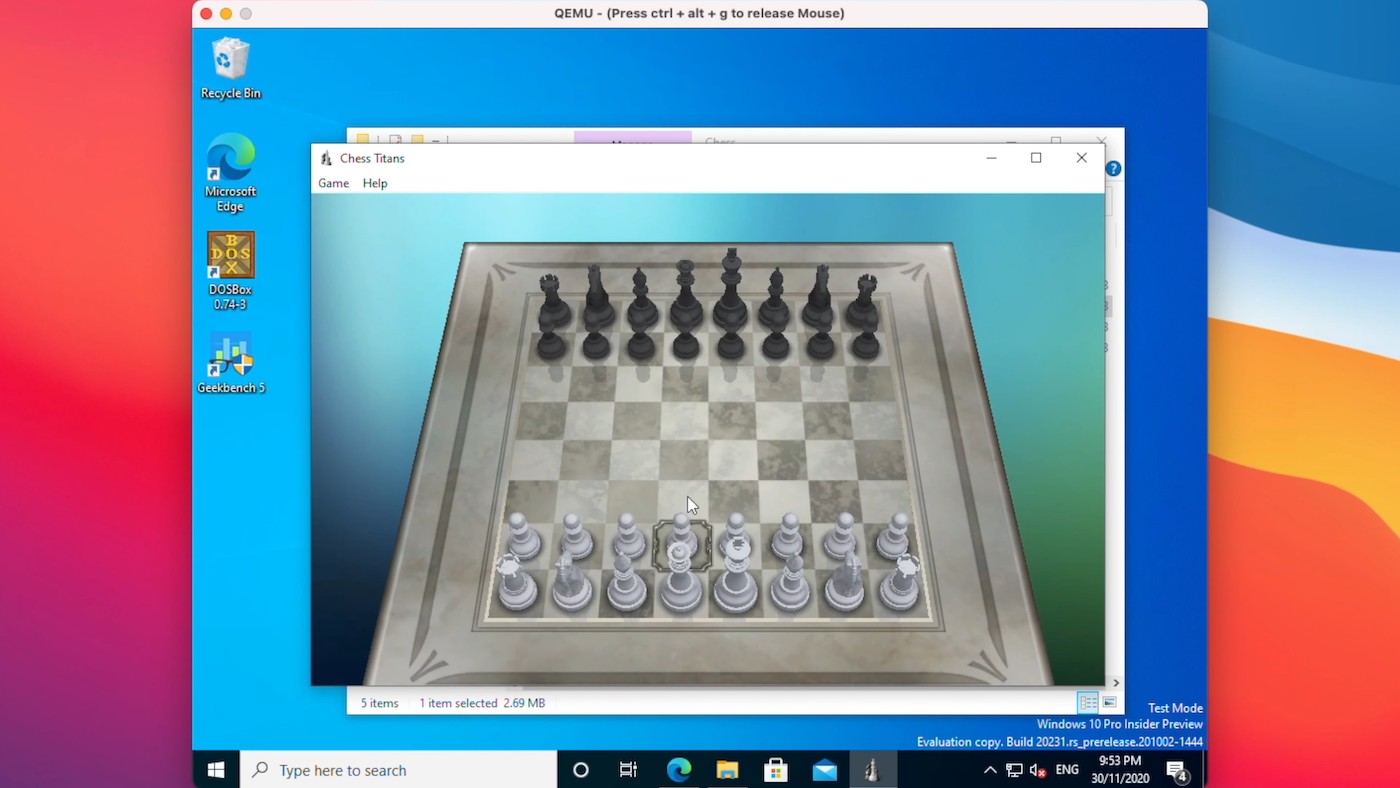This screenshot has width=1400, height=788.
Task: Open the Windows Start menu
Action: 216,770
